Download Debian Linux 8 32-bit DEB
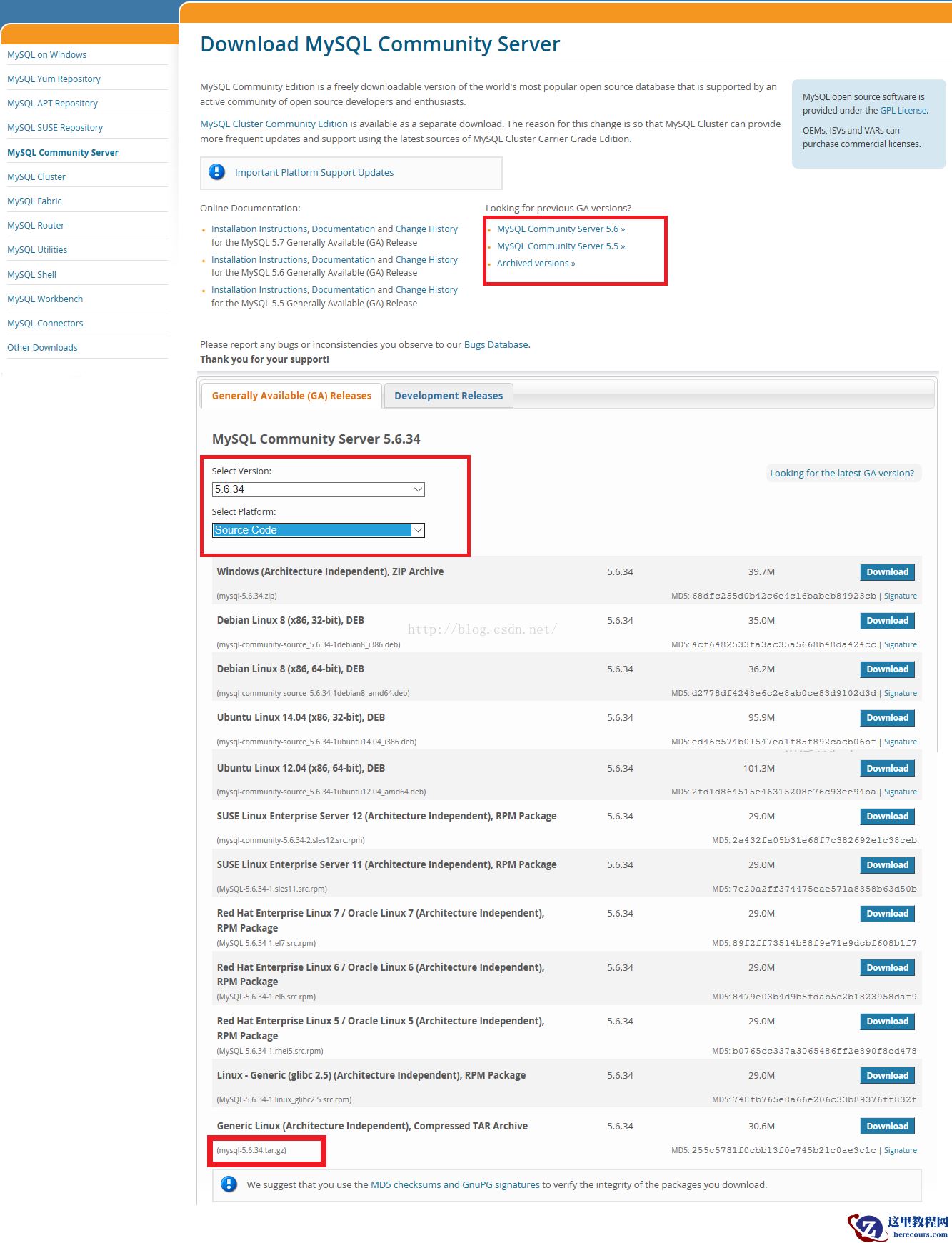 click(x=887, y=621)
